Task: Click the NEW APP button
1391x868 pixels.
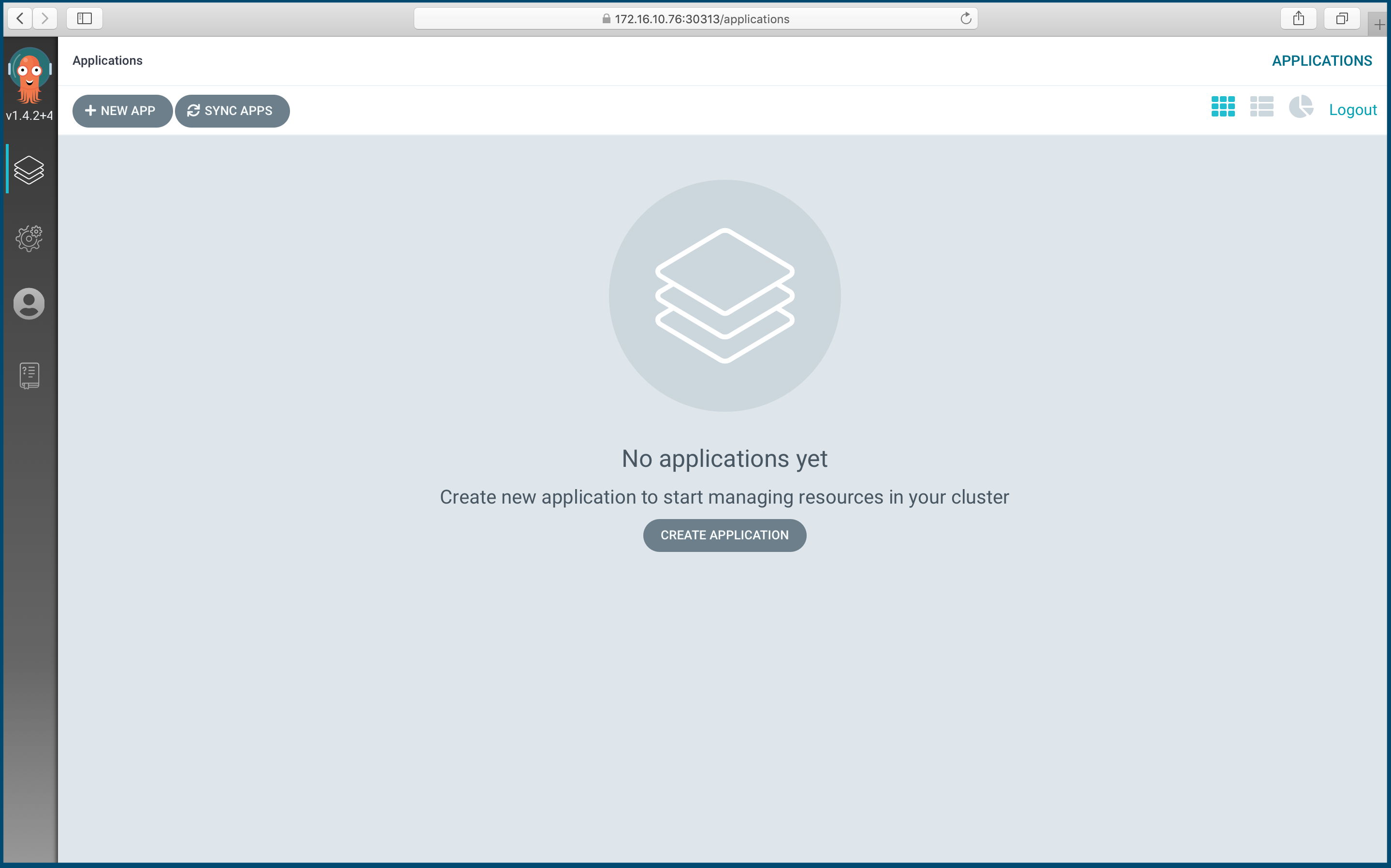Action: (119, 110)
